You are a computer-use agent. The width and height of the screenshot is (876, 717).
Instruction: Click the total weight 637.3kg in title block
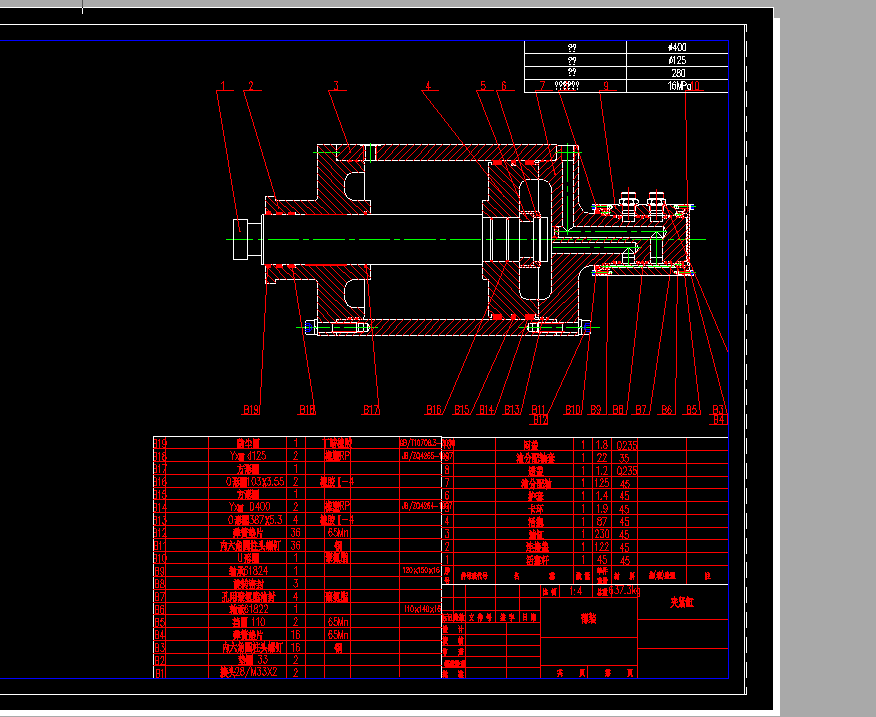click(x=624, y=591)
